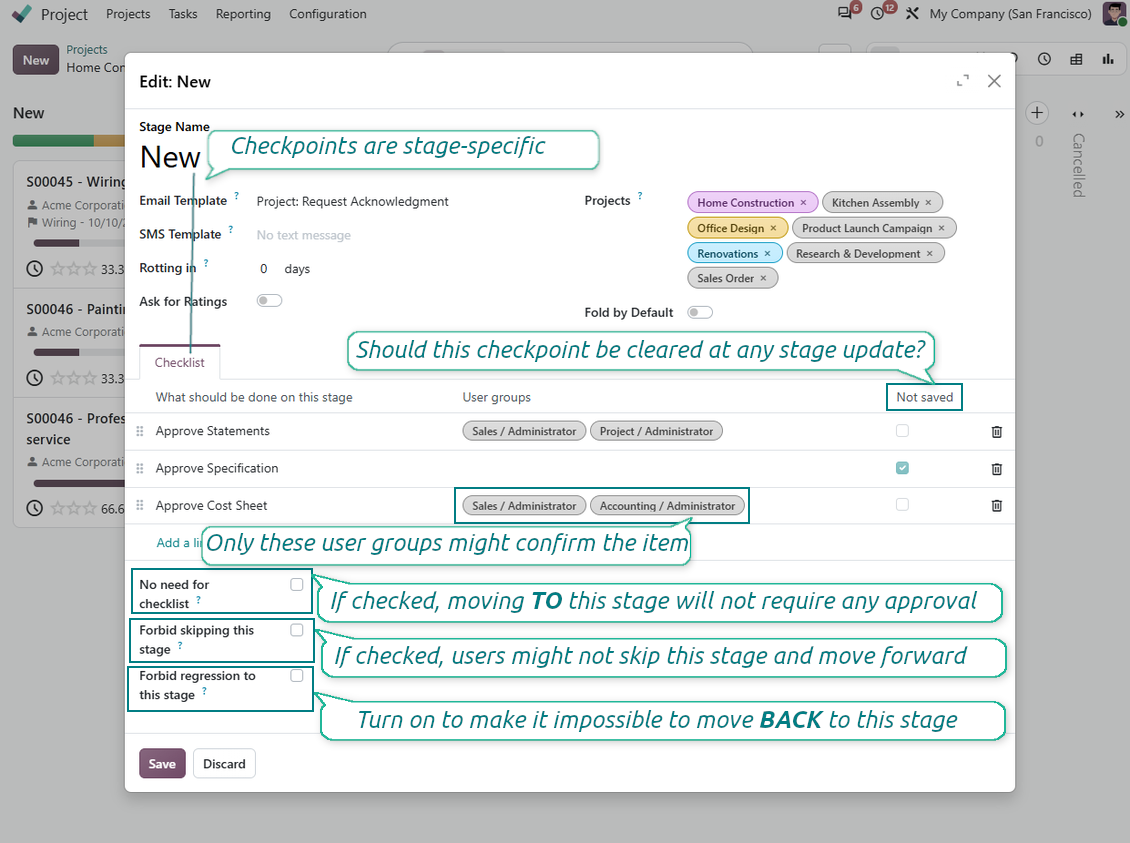Click the Stage Name field New
This screenshot has width=1130, height=843.
pyautogui.click(x=171, y=157)
